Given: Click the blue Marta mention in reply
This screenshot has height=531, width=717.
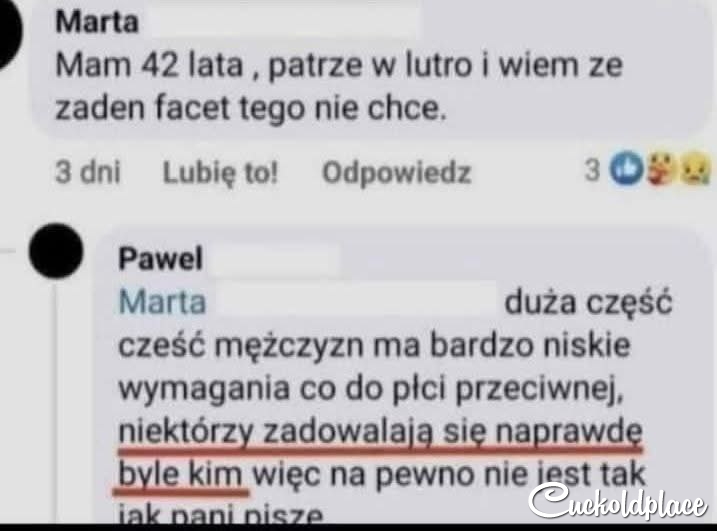Looking at the screenshot, I should coord(162,302).
